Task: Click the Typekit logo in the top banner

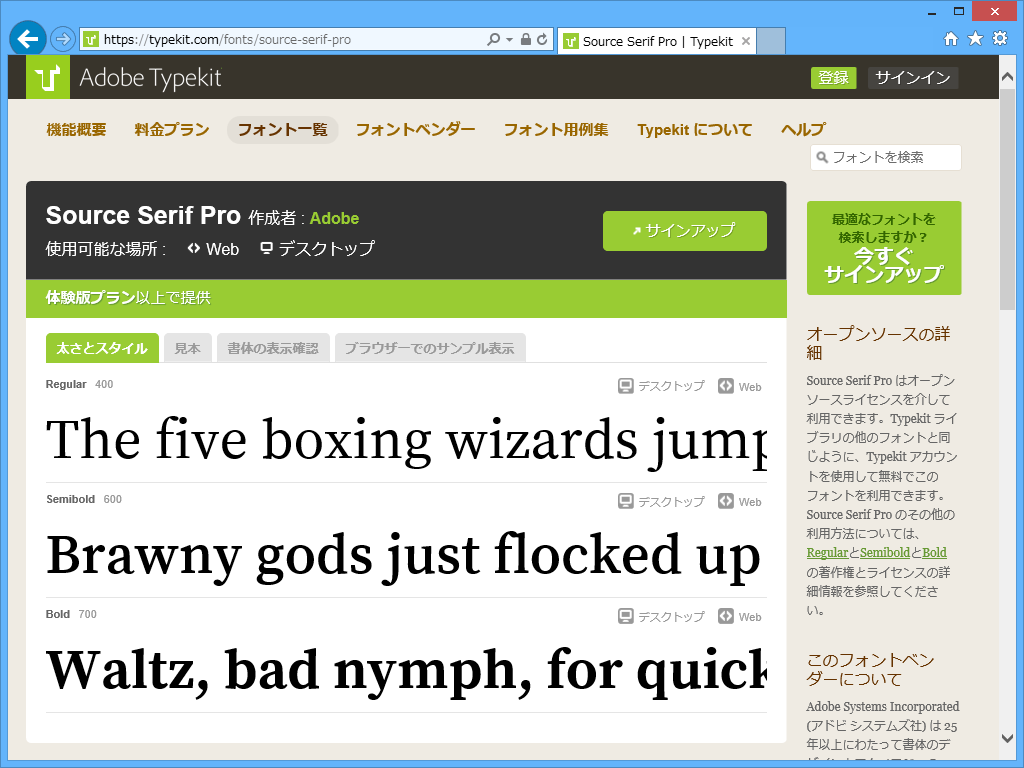Action: tap(48, 77)
